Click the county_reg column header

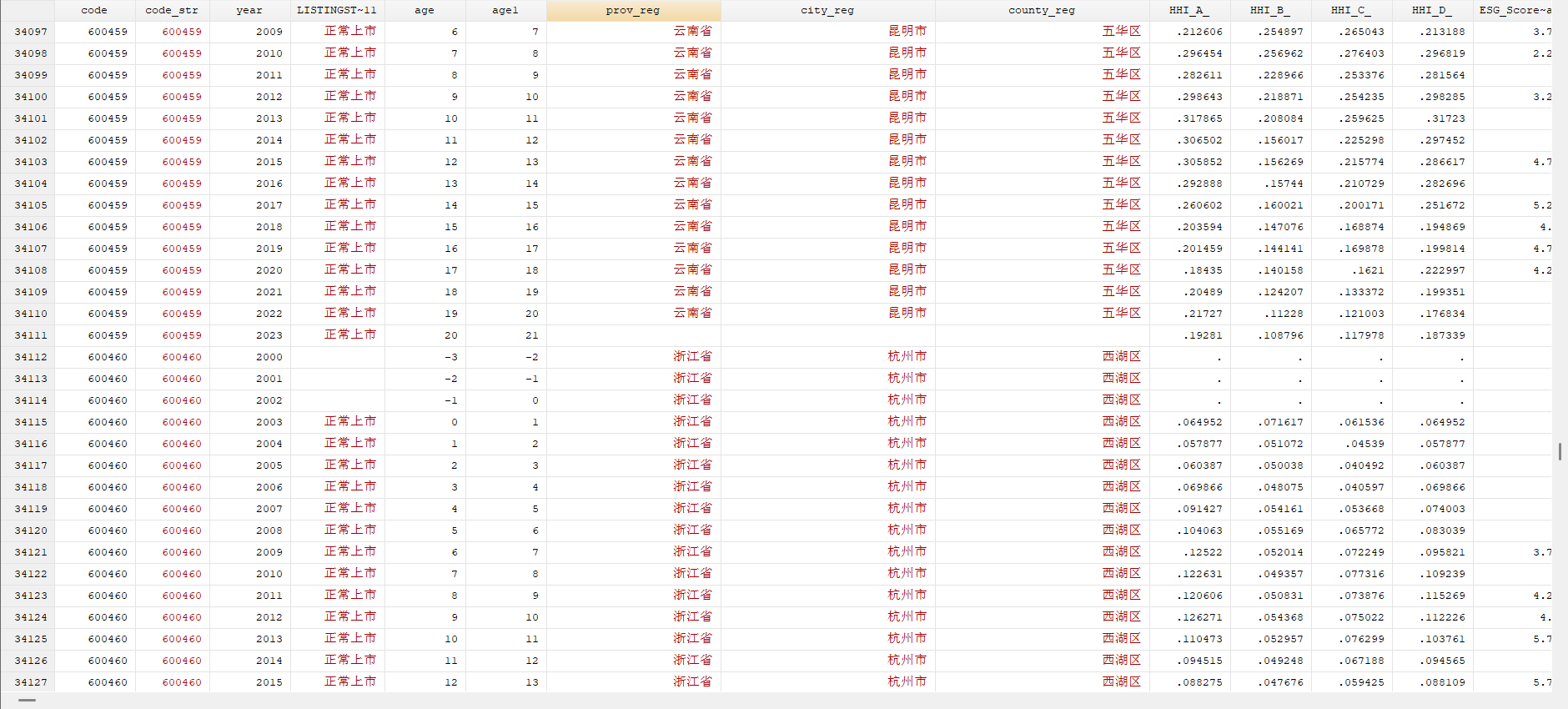pyautogui.click(x=1042, y=10)
